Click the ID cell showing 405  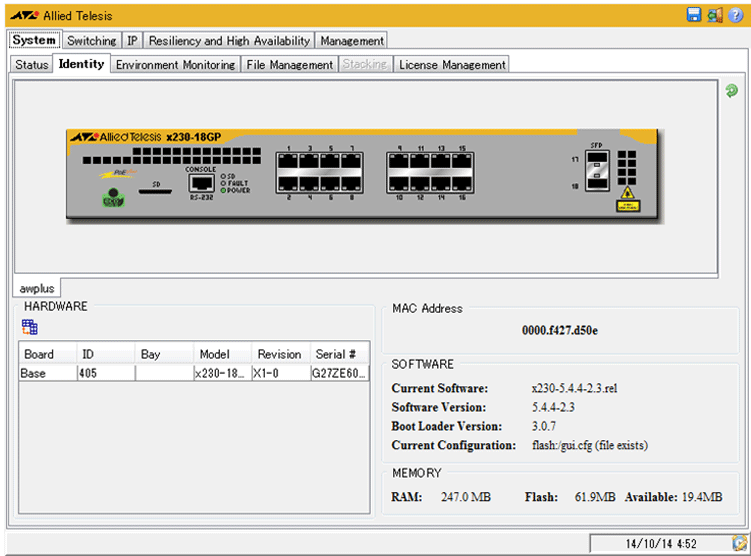106,373
